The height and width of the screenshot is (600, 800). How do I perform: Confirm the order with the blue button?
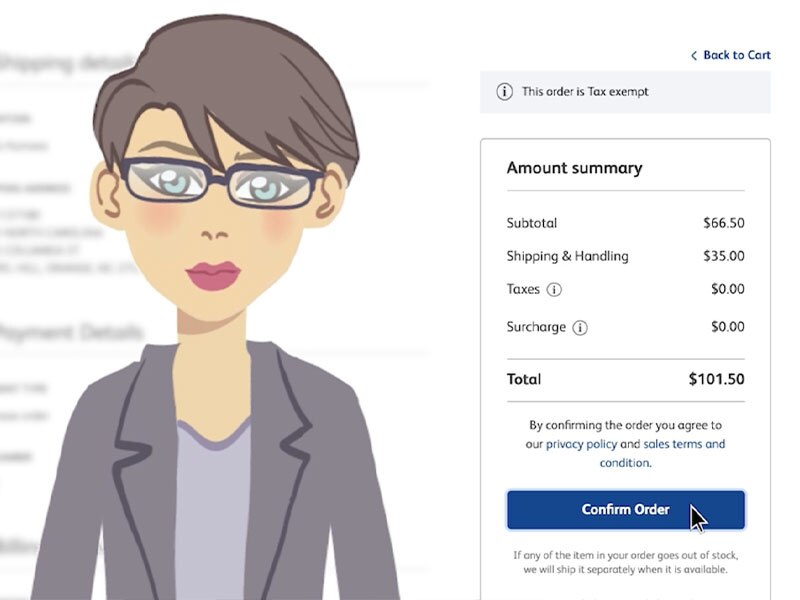point(626,510)
